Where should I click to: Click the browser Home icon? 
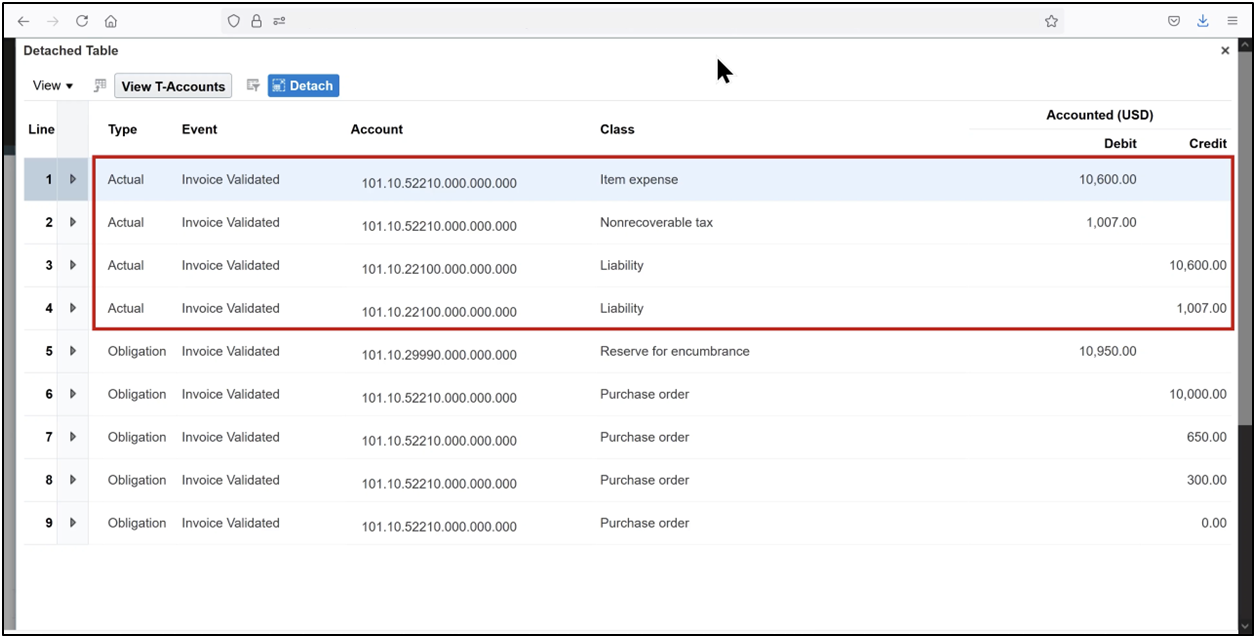click(x=110, y=20)
